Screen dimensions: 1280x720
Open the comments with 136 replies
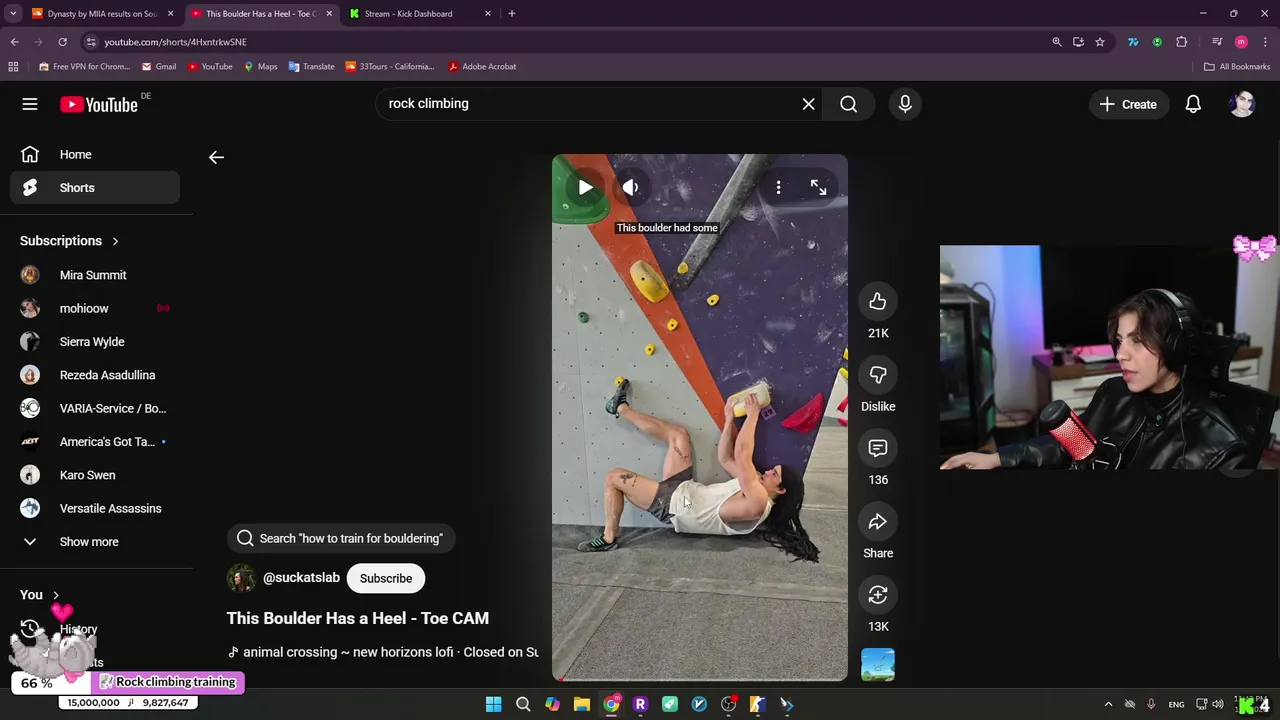(878, 448)
